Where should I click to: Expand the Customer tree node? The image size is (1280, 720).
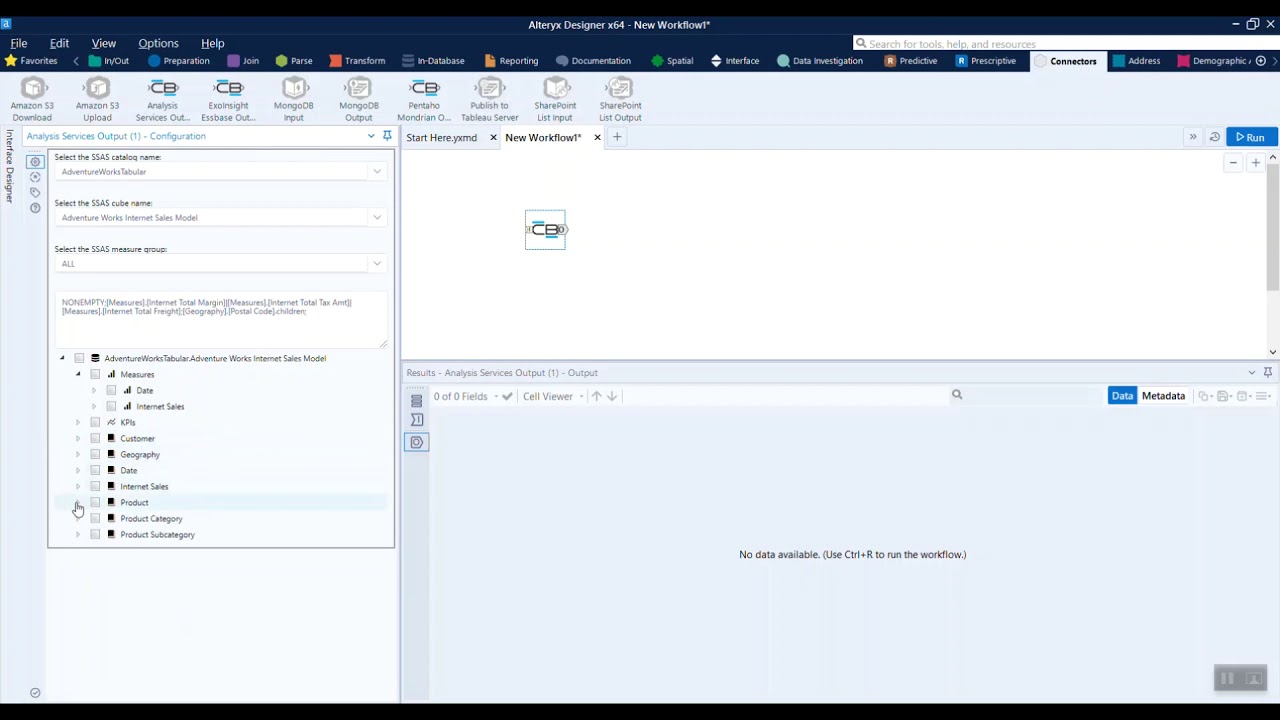(78, 438)
